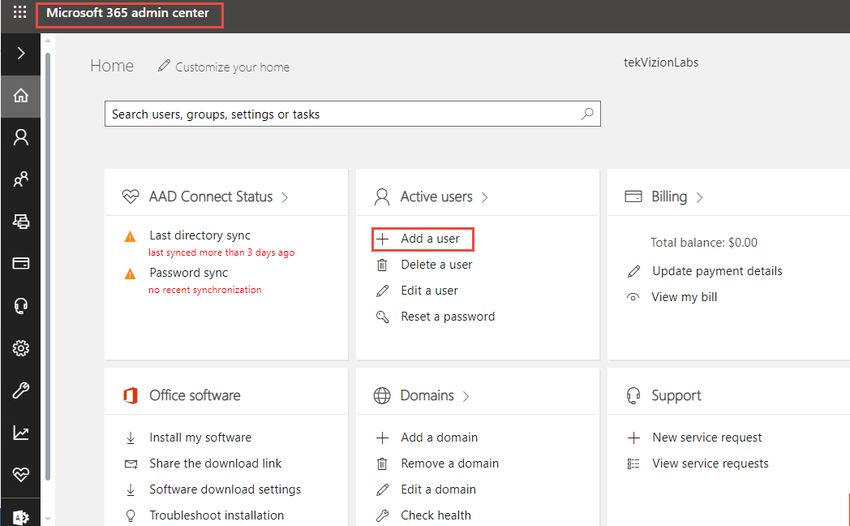Open AAD Connect Status card chevron
Viewport: 850px width, 526px height.
285,197
